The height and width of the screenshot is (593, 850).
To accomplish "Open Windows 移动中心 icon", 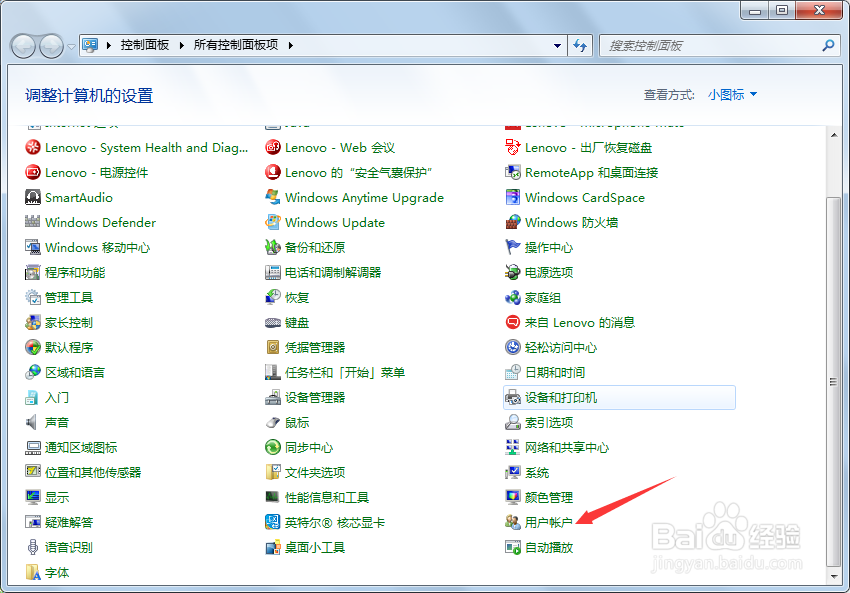I will pyautogui.click(x=33, y=247).
